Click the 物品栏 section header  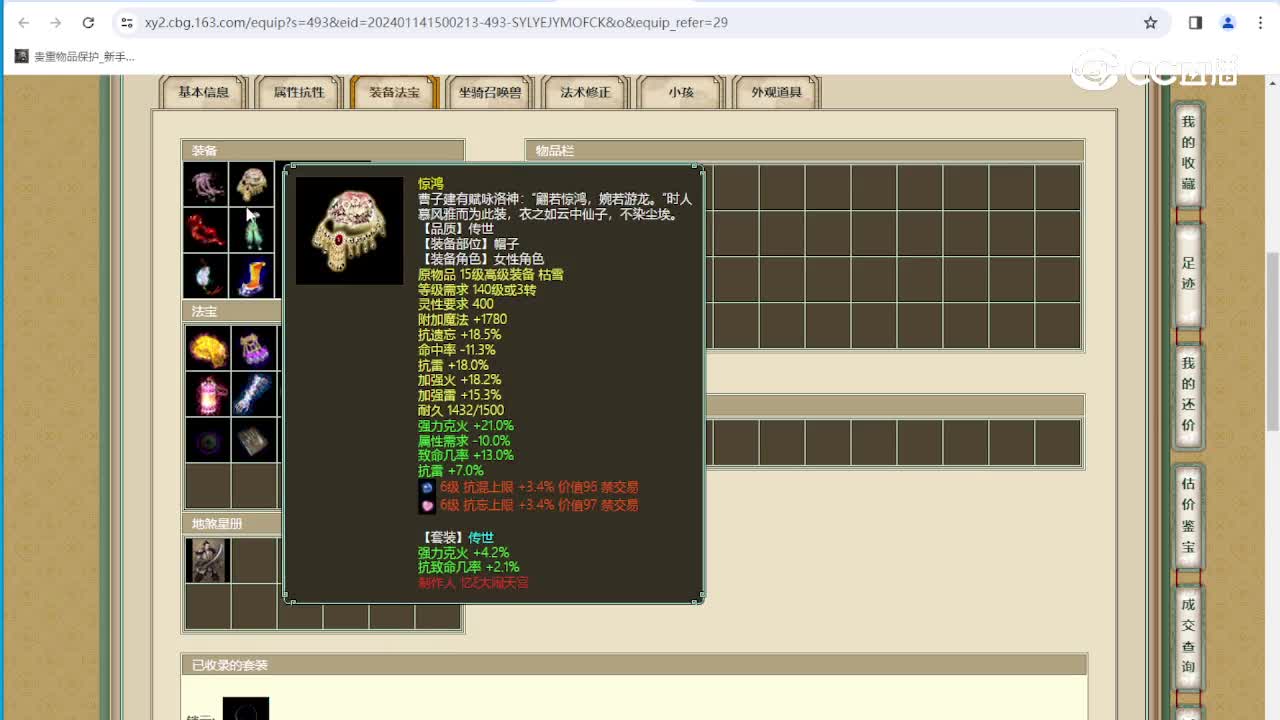[805, 151]
